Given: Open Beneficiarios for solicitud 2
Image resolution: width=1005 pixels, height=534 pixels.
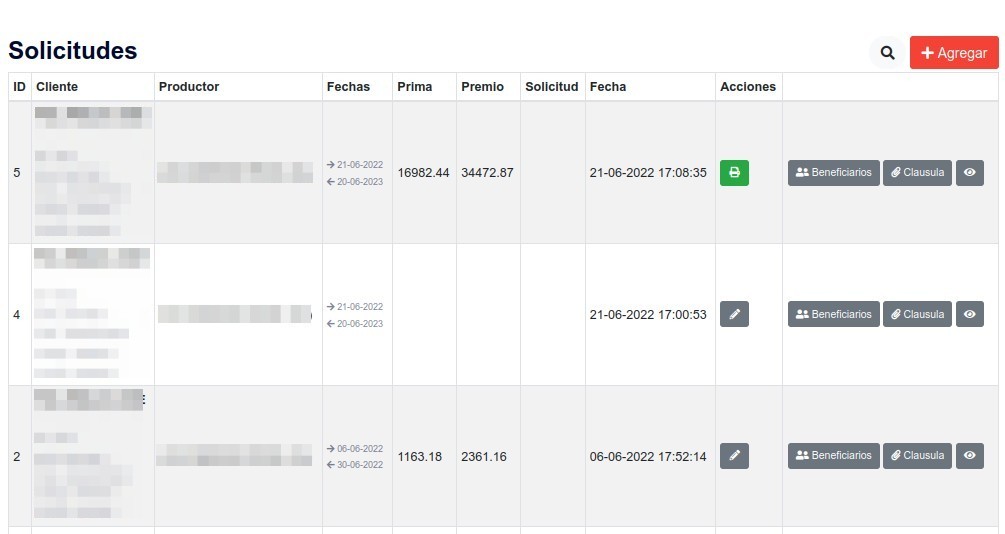Looking at the screenshot, I should [833, 456].
